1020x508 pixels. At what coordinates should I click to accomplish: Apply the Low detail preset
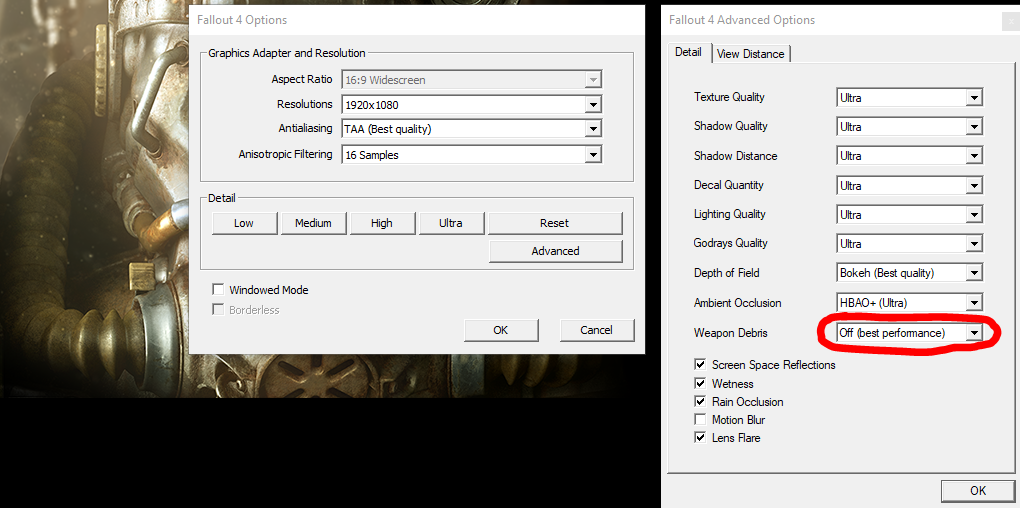244,223
